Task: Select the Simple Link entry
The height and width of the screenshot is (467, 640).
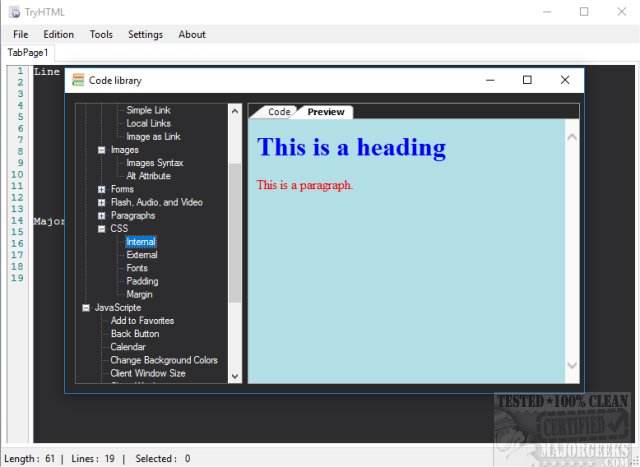Action: [148, 110]
